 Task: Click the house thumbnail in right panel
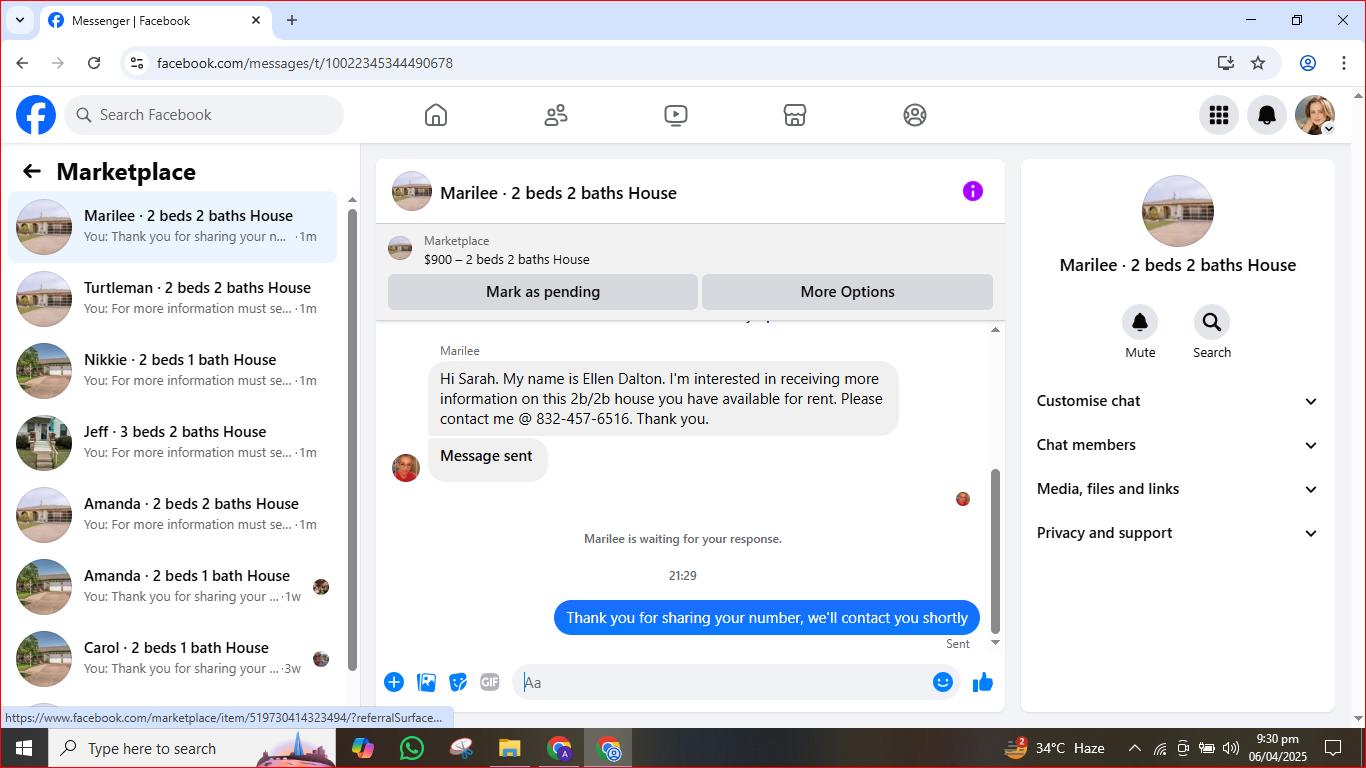coord(1178,211)
